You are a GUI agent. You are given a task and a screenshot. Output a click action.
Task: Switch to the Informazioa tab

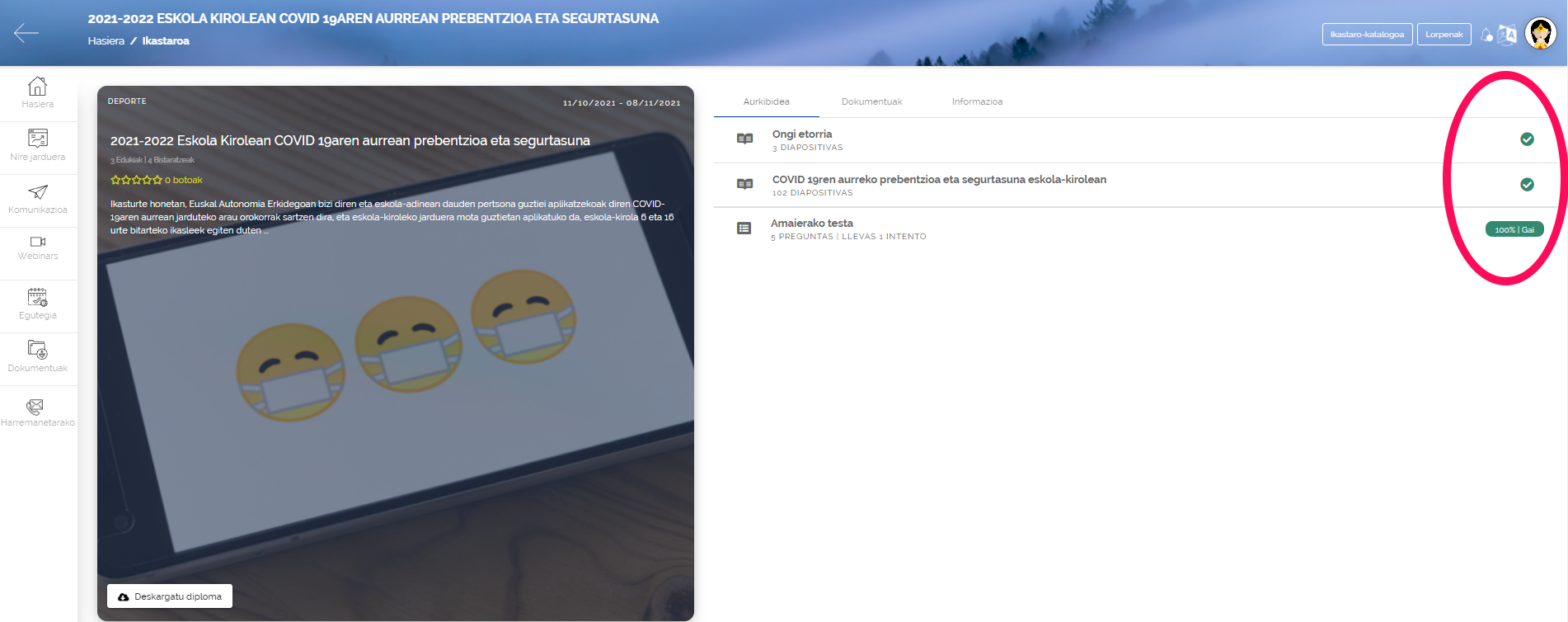pos(977,102)
